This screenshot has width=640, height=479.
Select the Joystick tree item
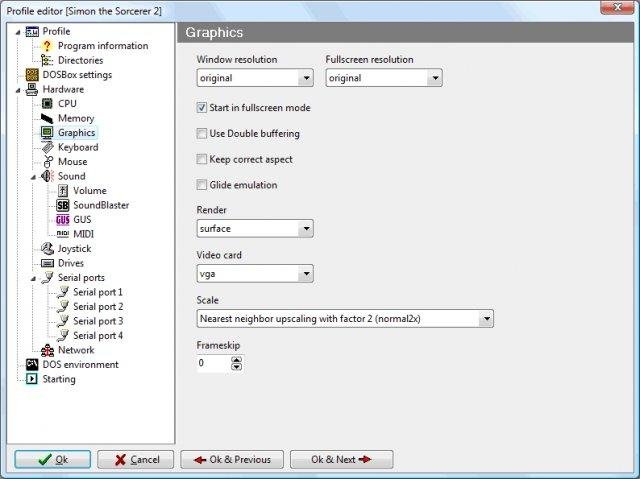[x=74, y=248]
